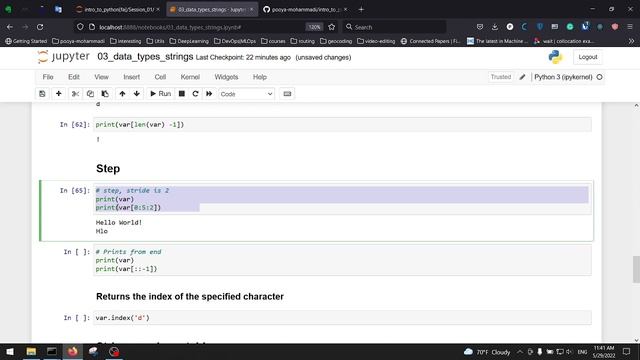Click the Python logo icon

(555, 57)
